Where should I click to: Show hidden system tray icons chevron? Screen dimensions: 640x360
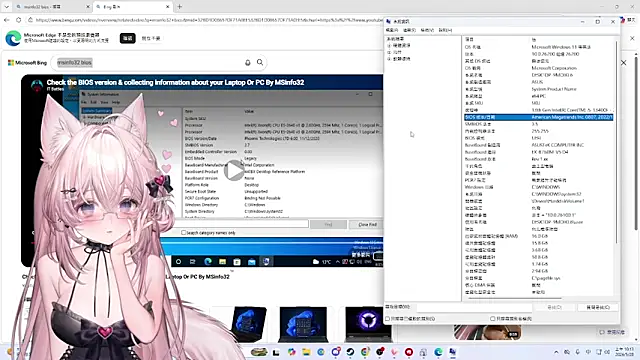556,352
